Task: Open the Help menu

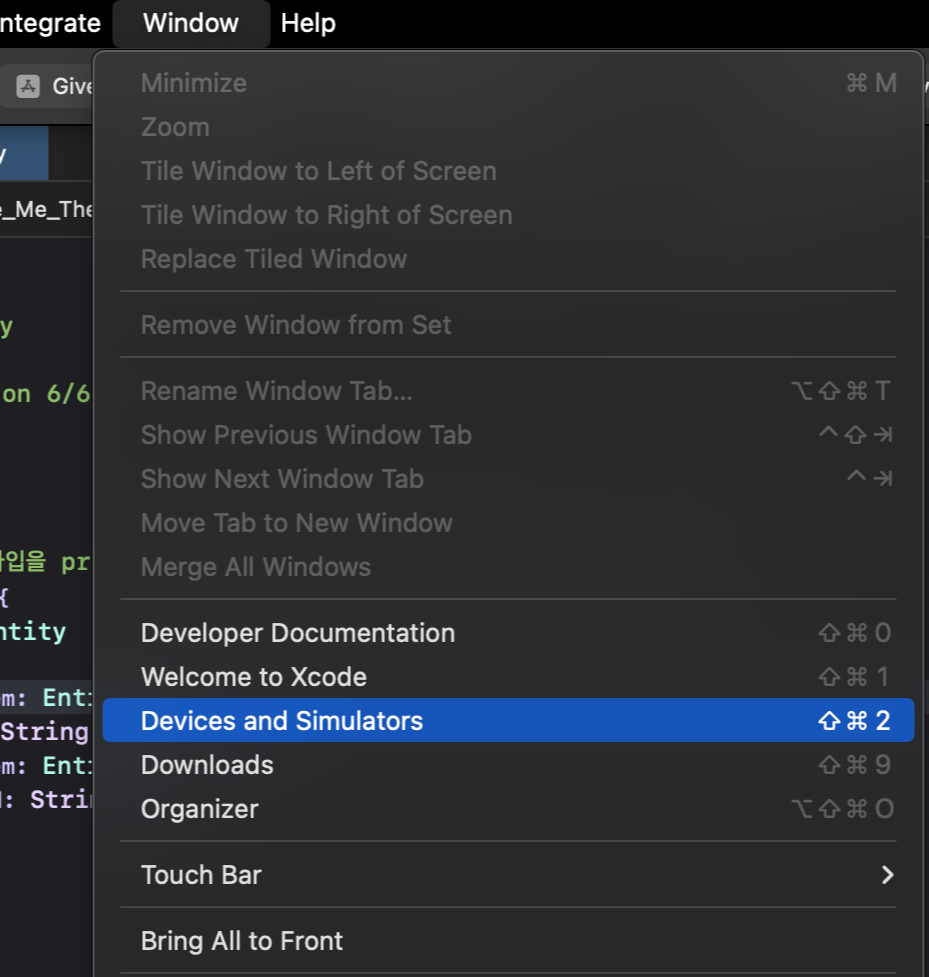Action: pyautogui.click(x=308, y=24)
